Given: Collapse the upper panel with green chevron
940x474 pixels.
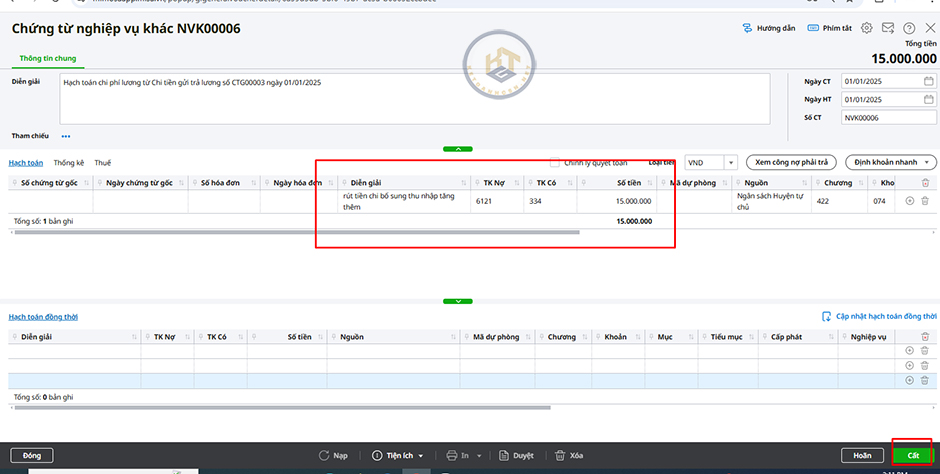Looking at the screenshot, I should (x=457, y=148).
